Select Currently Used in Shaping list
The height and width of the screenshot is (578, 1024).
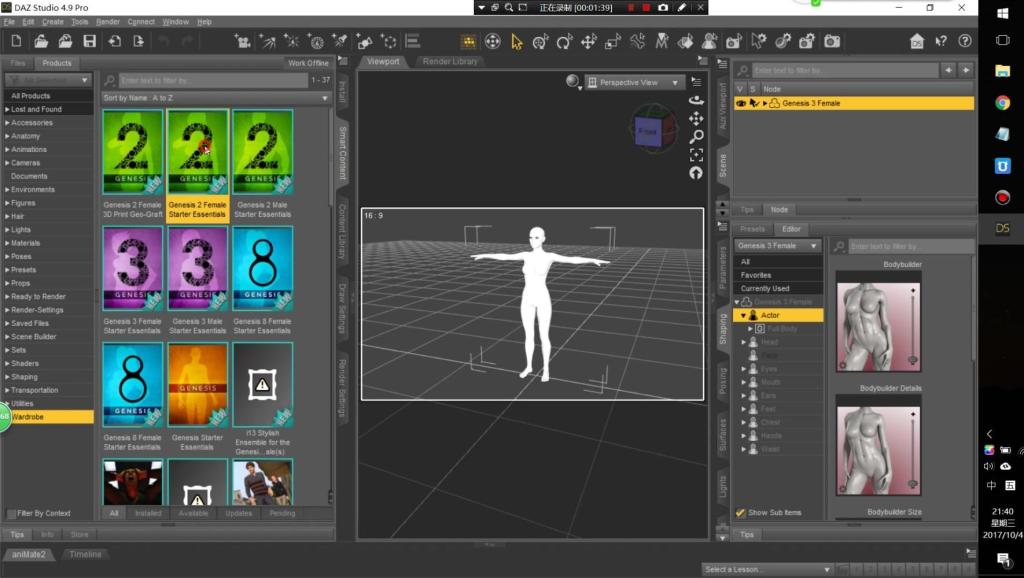(777, 289)
